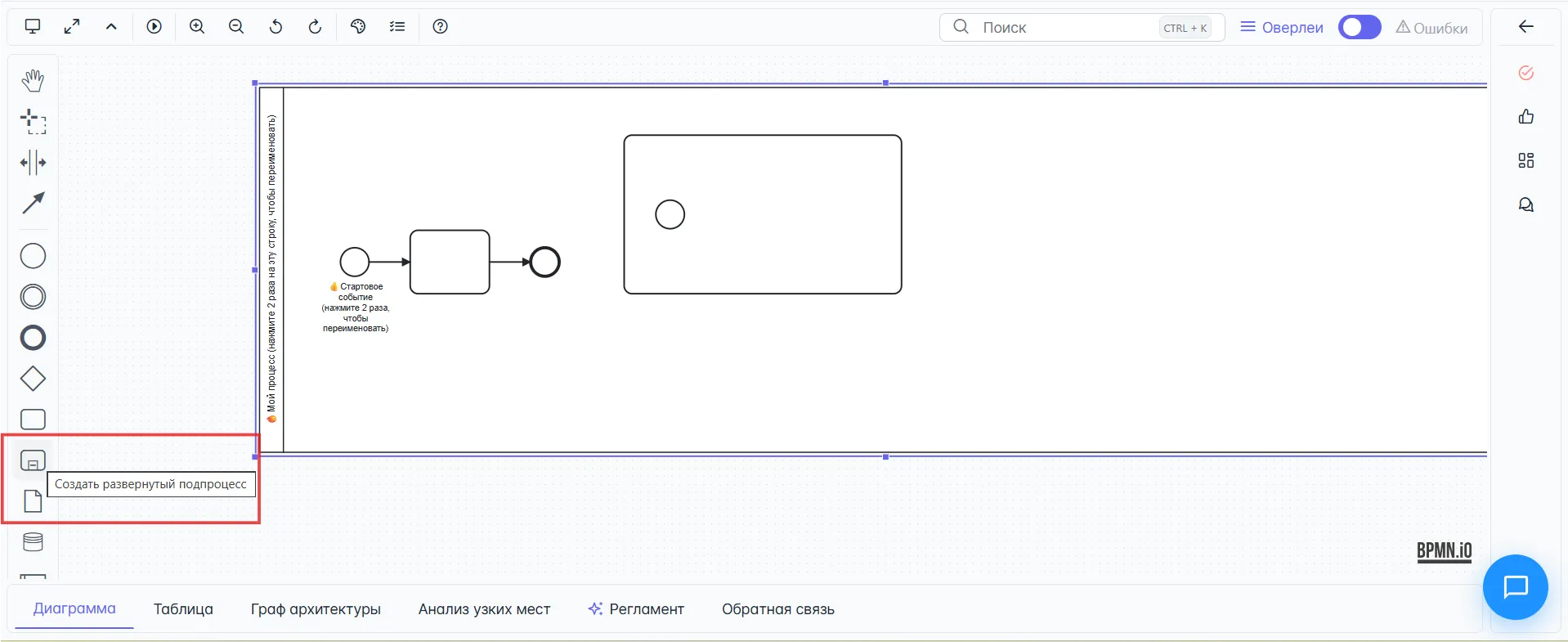Open the BPMN.iO logo link

1444,551
